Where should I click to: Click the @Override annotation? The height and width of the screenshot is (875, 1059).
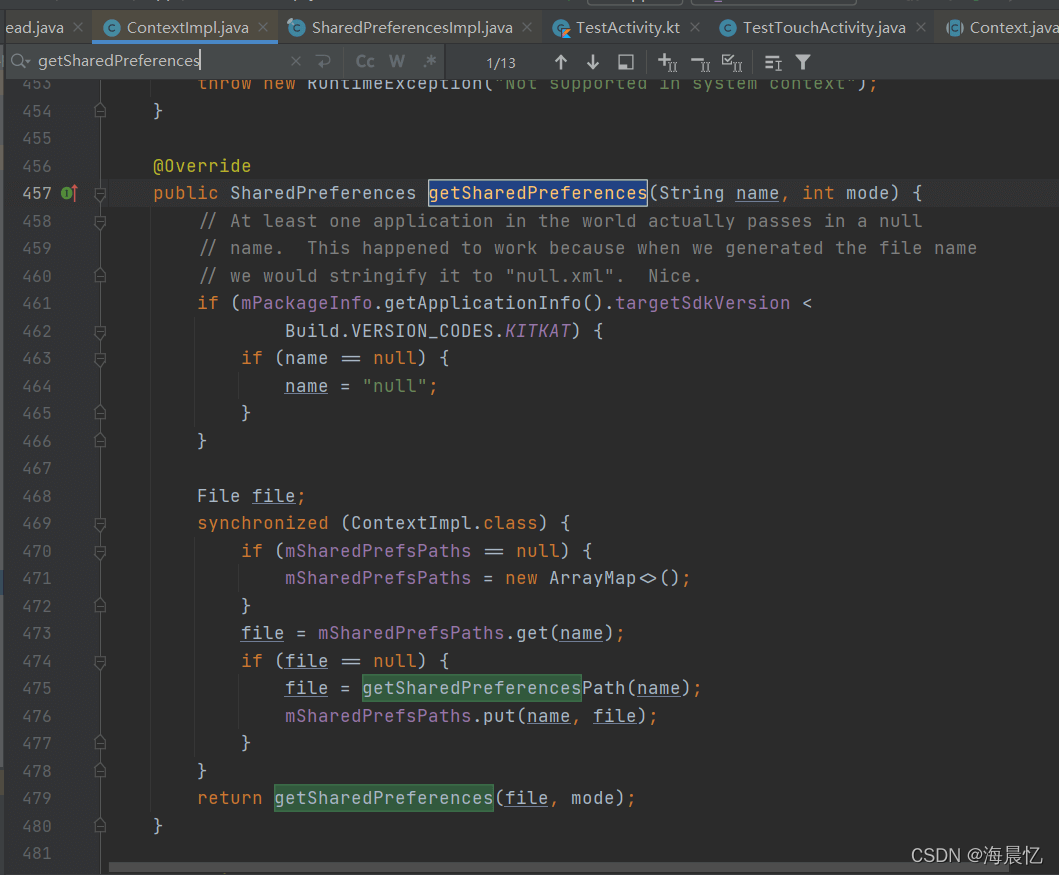pos(202,166)
